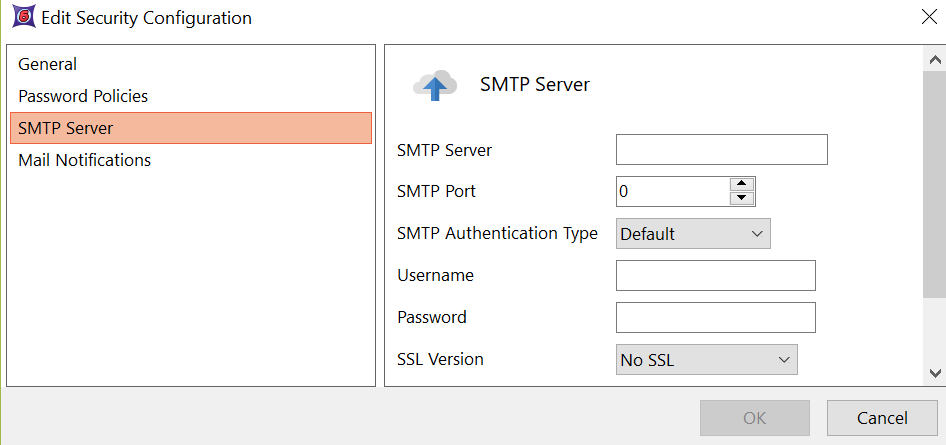
Task: Click the SMTP Server text field
Action: pyautogui.click(x=721, y=150)
